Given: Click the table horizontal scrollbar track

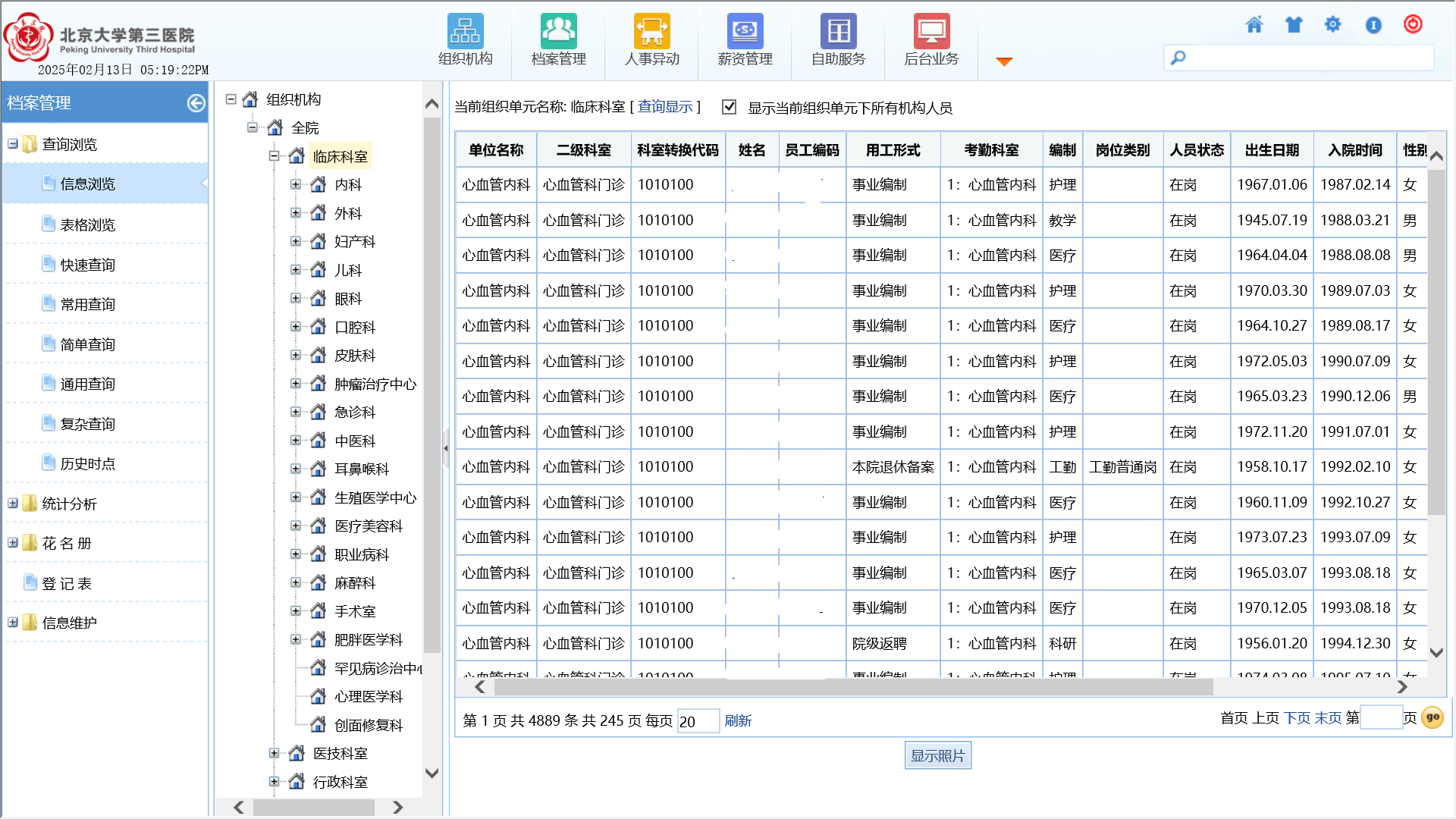Looking at the screenshot, I should [x=1304, y=687].
